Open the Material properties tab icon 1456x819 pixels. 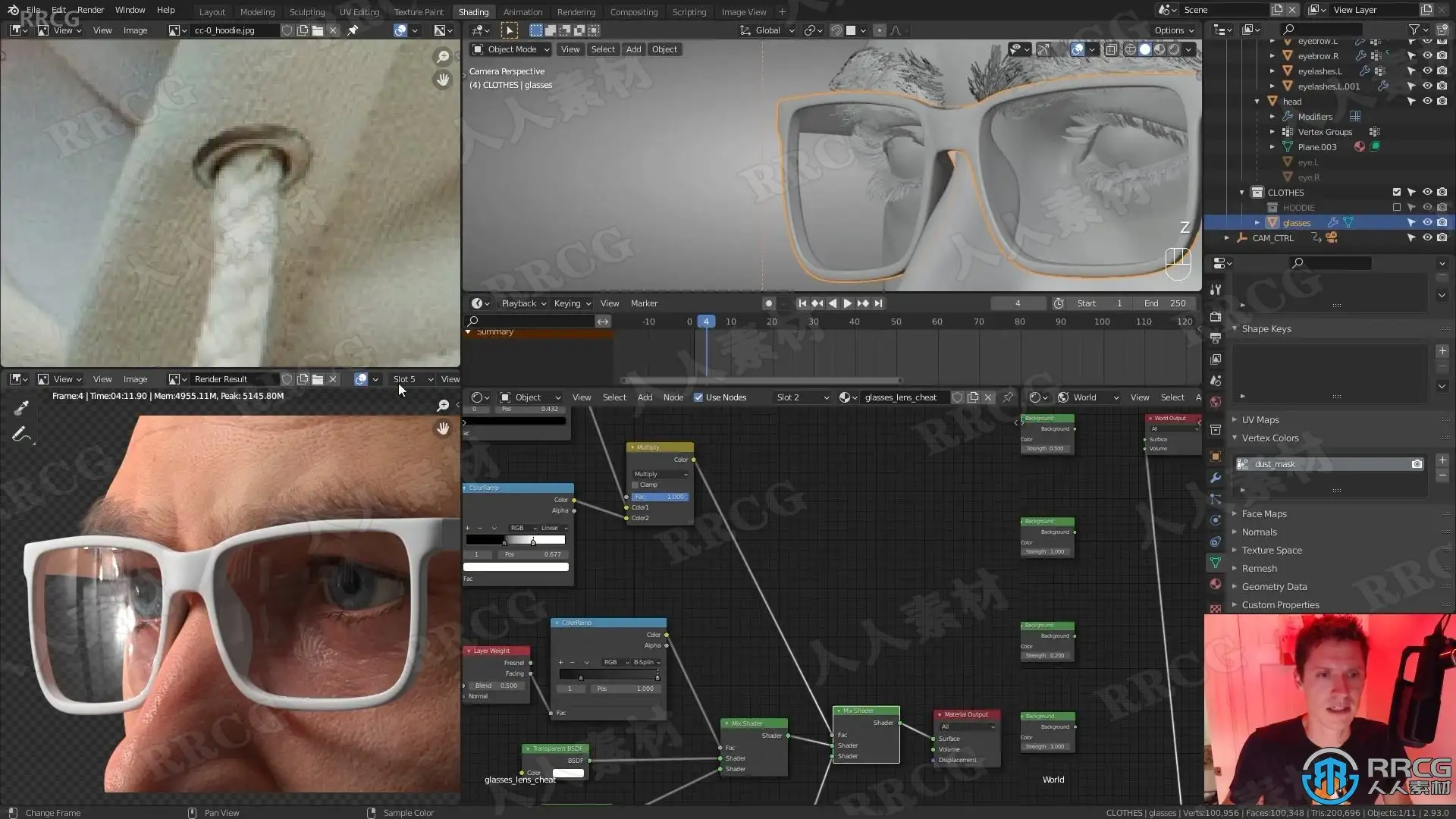[x=1216, y=584]
